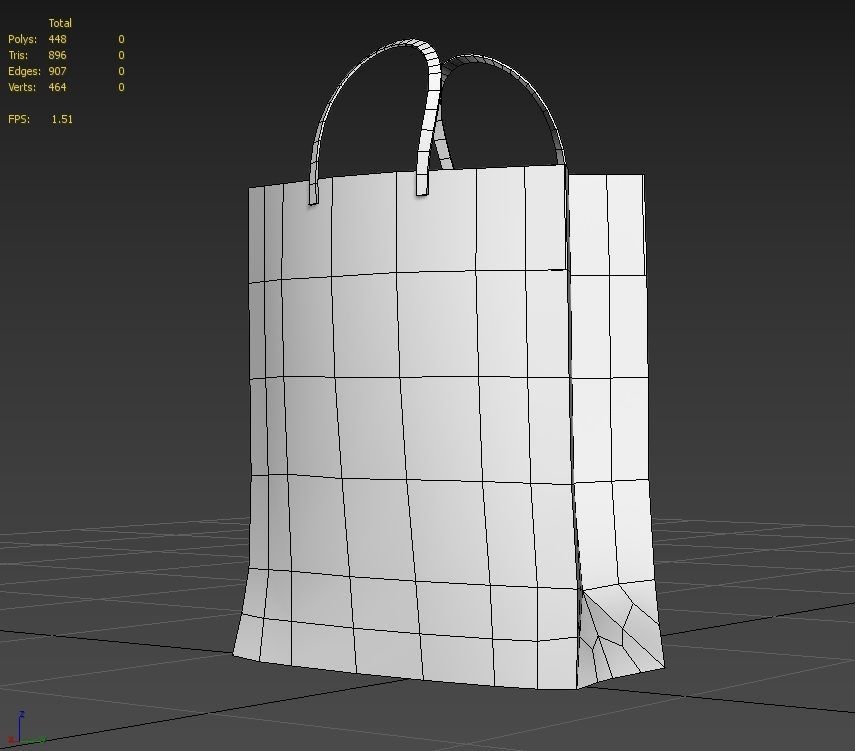
Task: Click the 'Verts:' statistics label
Action: [22, 87]
